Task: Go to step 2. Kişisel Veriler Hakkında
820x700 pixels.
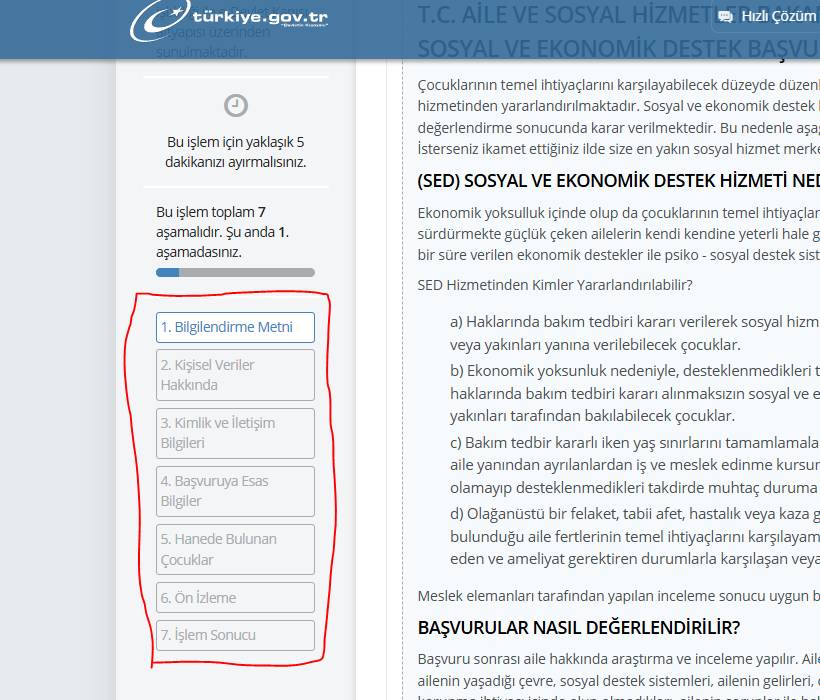Action: coord(235,375)
